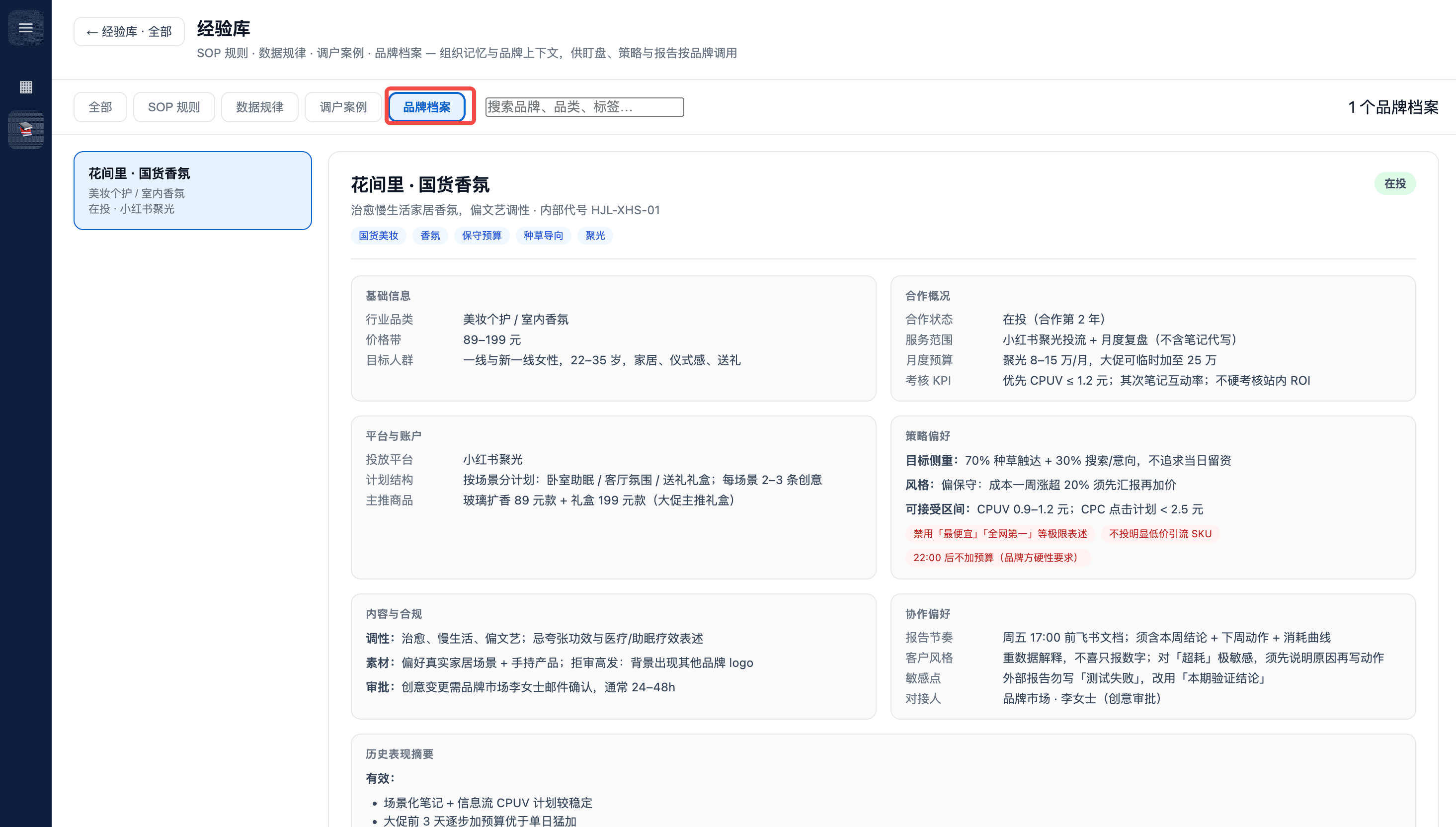Click the 场景化笔记 + 信息流 bullet item
The height and width of the screenshot is (827, 1456).
[488, 803]
